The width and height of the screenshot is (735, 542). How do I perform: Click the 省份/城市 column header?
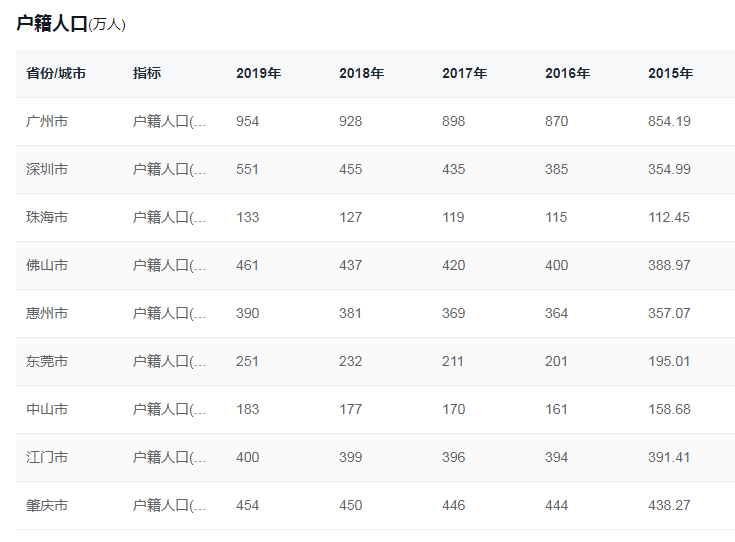coord(56,73)
